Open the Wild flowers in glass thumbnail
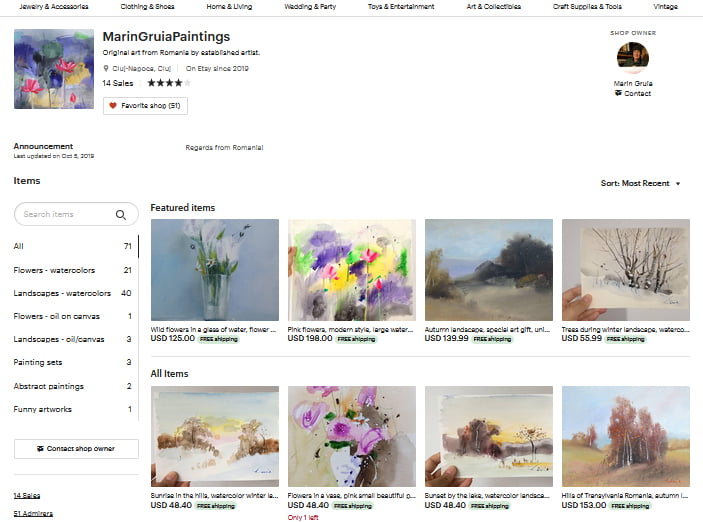The image size is (703, 522). click(x=214, y=270)
